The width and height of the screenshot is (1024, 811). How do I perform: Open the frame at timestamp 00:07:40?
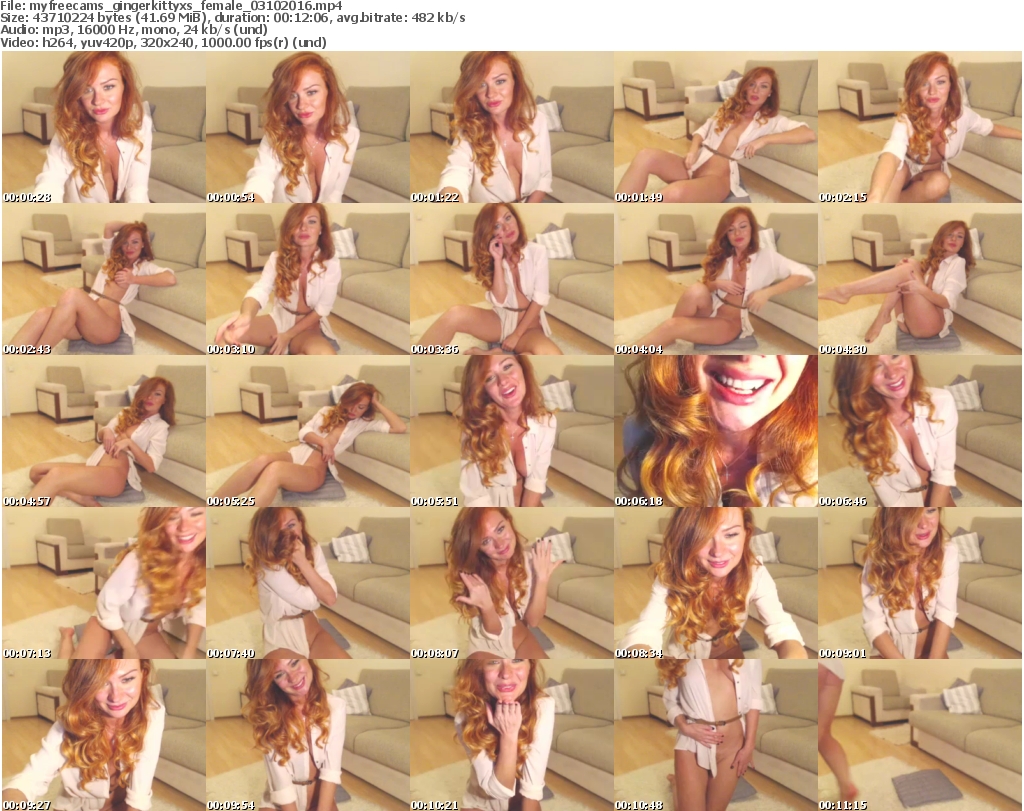click(x=308, y=583)
